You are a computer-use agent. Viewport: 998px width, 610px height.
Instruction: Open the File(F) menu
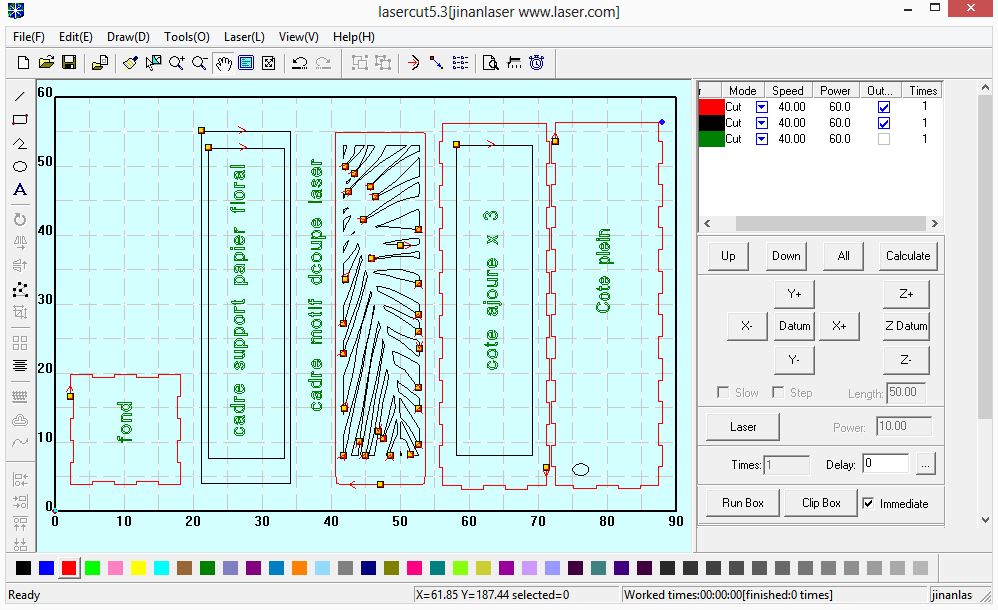click(29, 37)
